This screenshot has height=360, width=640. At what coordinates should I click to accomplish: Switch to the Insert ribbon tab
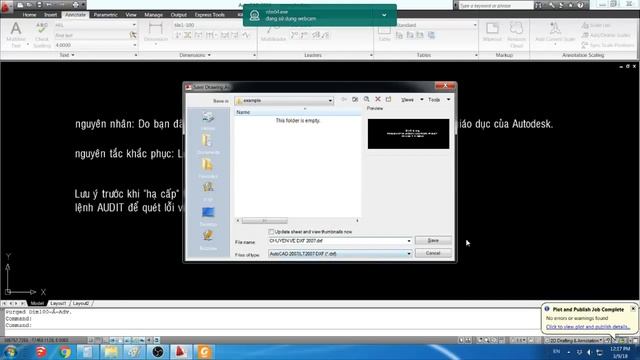pos(51,15)
